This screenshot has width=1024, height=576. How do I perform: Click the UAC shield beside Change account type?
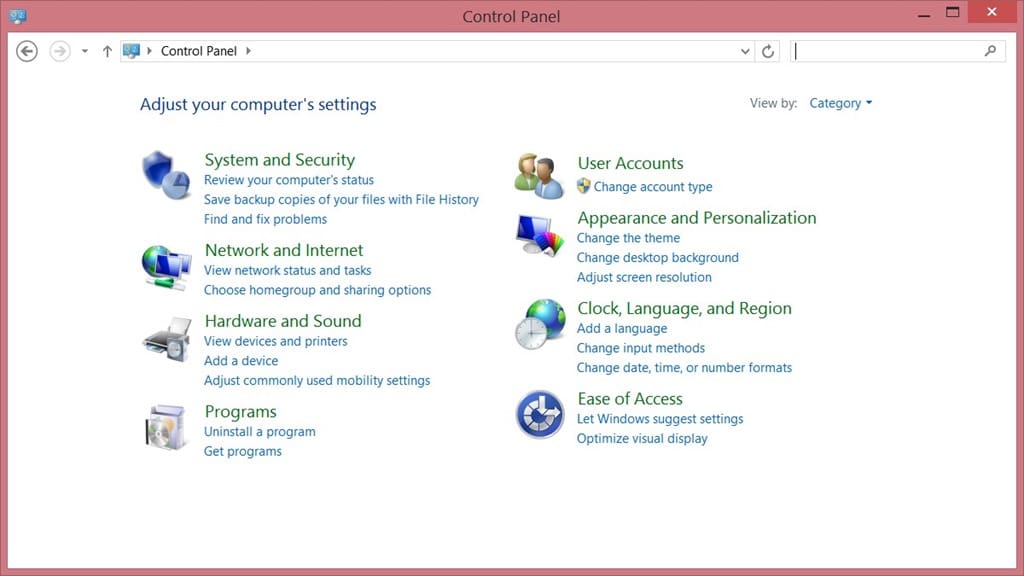tap(583, 186)
